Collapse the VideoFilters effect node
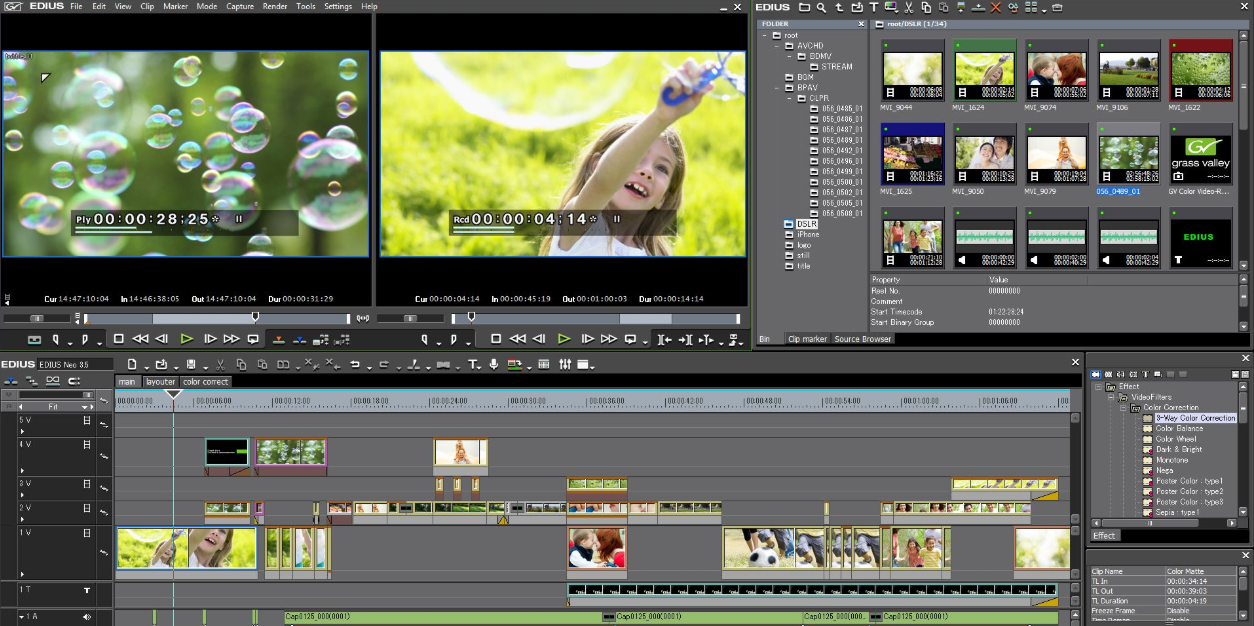The width and height of the screenshot is (1254, 626). [1110, 397]
